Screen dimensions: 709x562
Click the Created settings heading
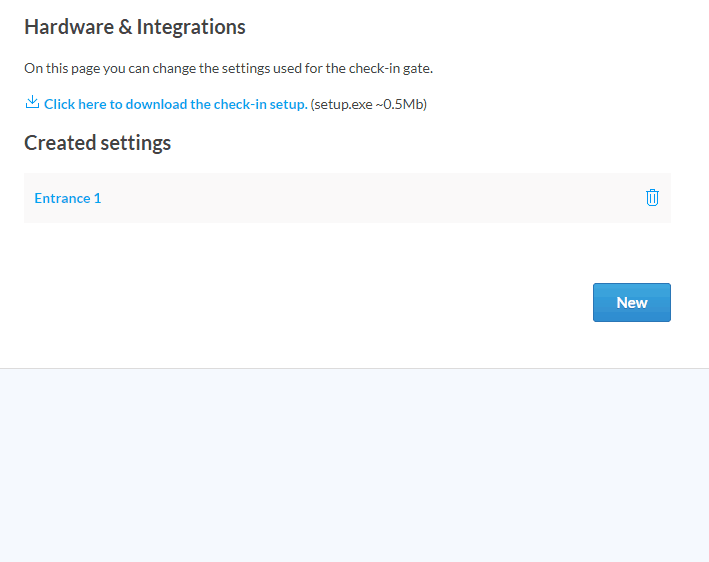98,143
